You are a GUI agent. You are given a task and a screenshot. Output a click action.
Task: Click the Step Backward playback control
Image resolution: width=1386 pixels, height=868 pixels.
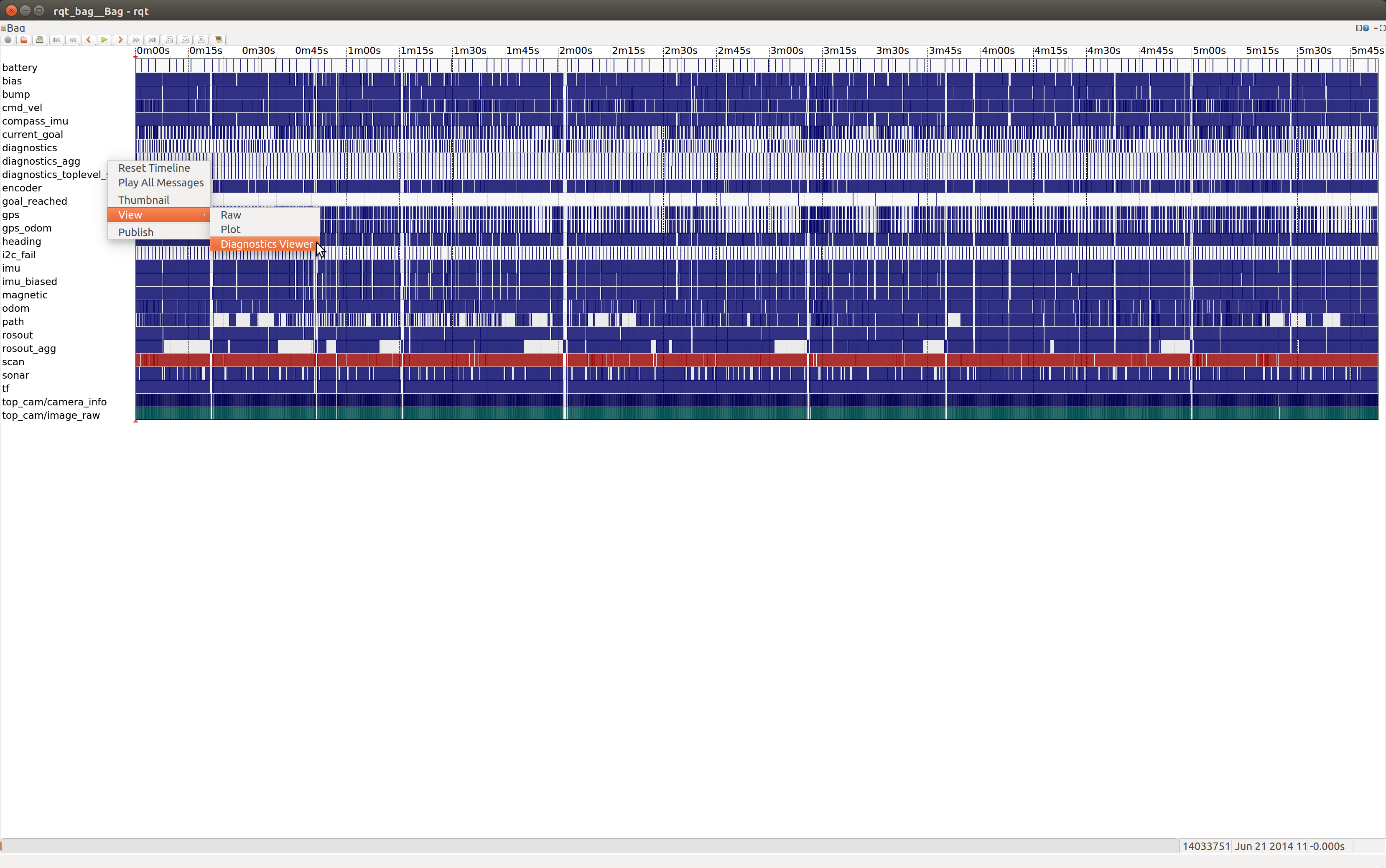pyautogui.click(x=89, y=40)
